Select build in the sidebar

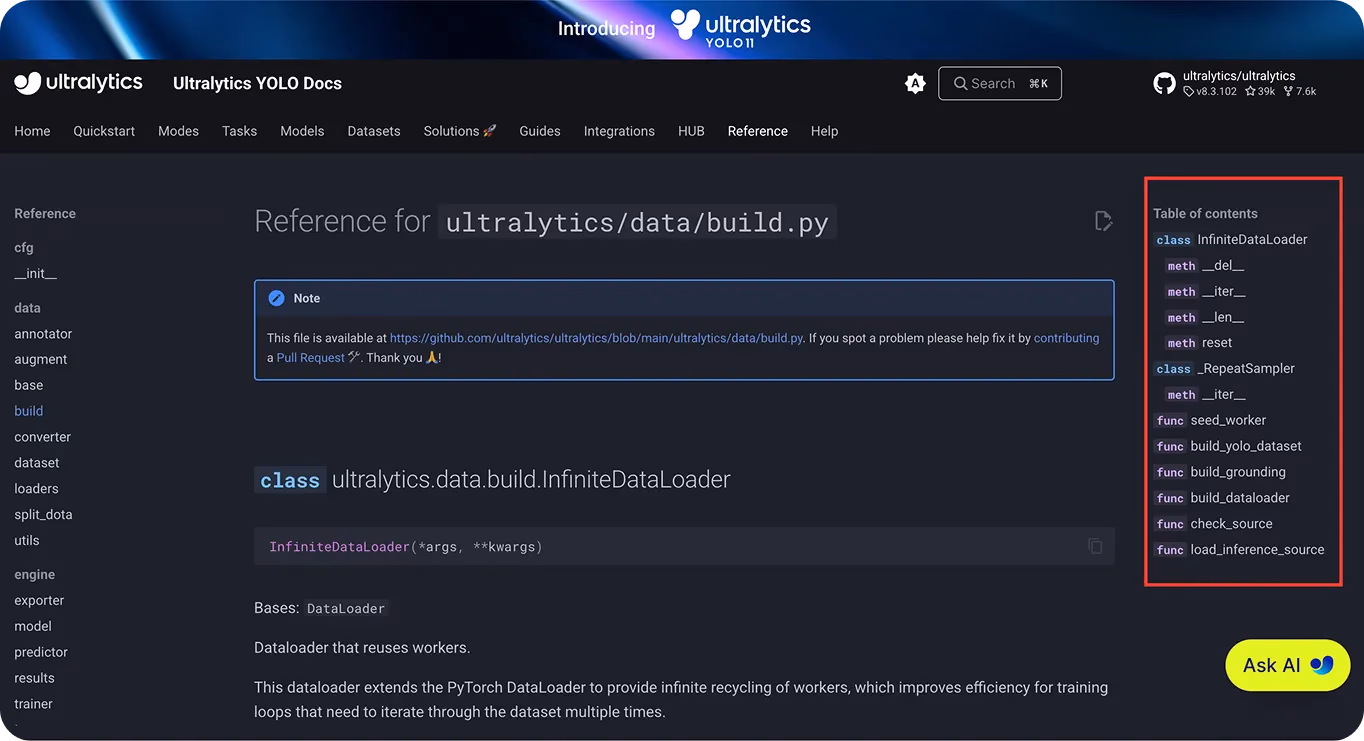click(x=29, y=412)
